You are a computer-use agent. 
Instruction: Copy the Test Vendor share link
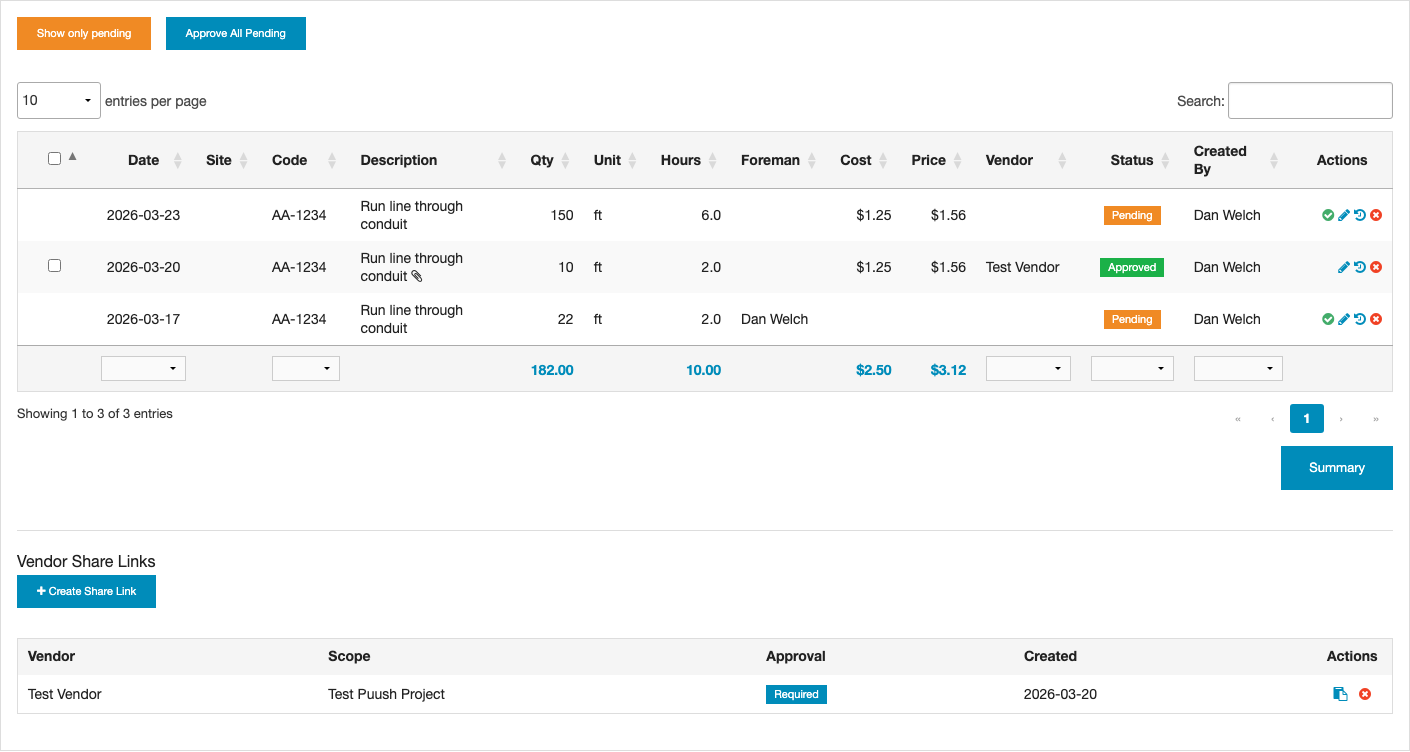click(x=1340, y=694)
